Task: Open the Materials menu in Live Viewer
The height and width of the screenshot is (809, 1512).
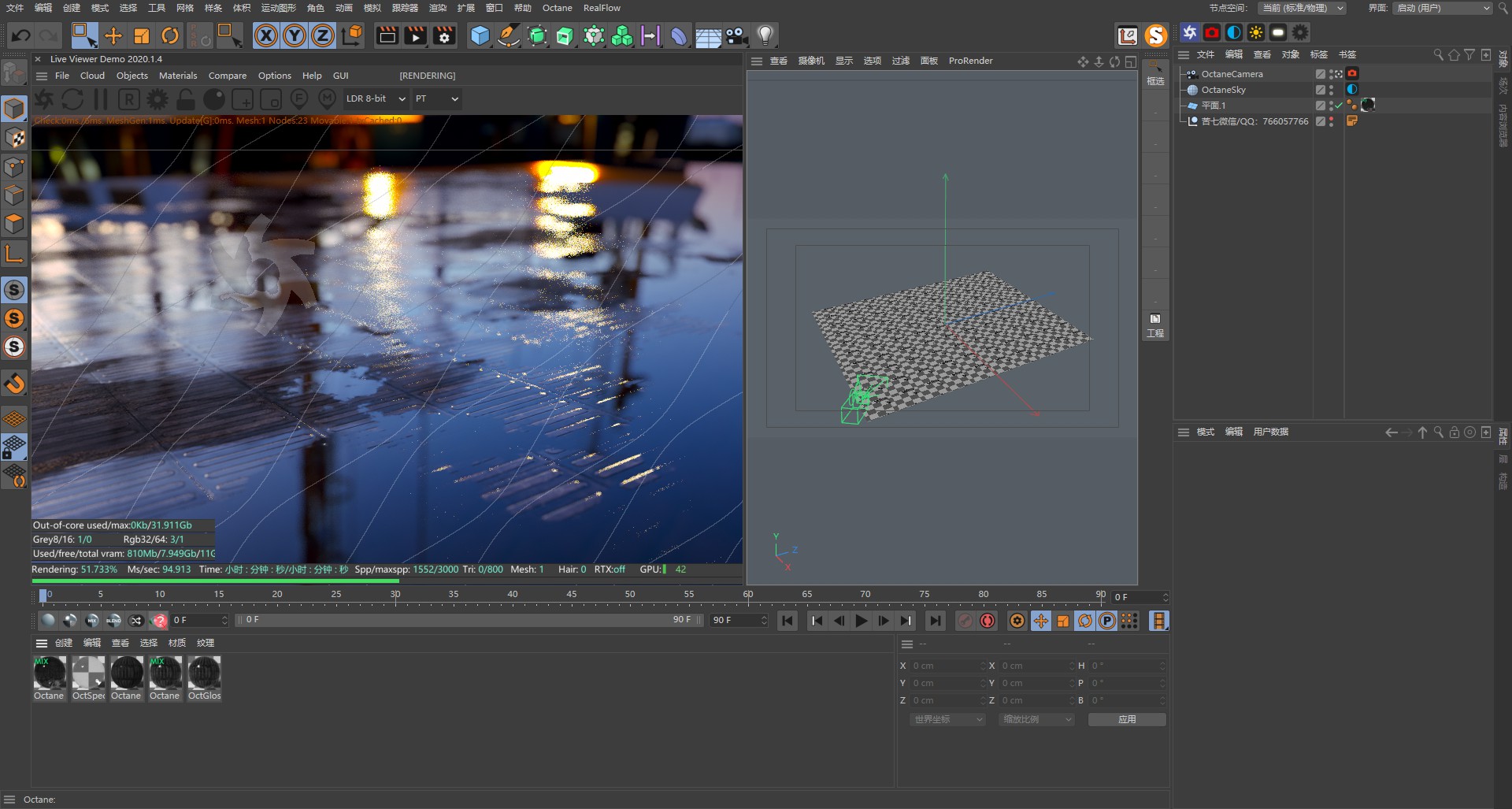Action: click(x=178, y=76)
